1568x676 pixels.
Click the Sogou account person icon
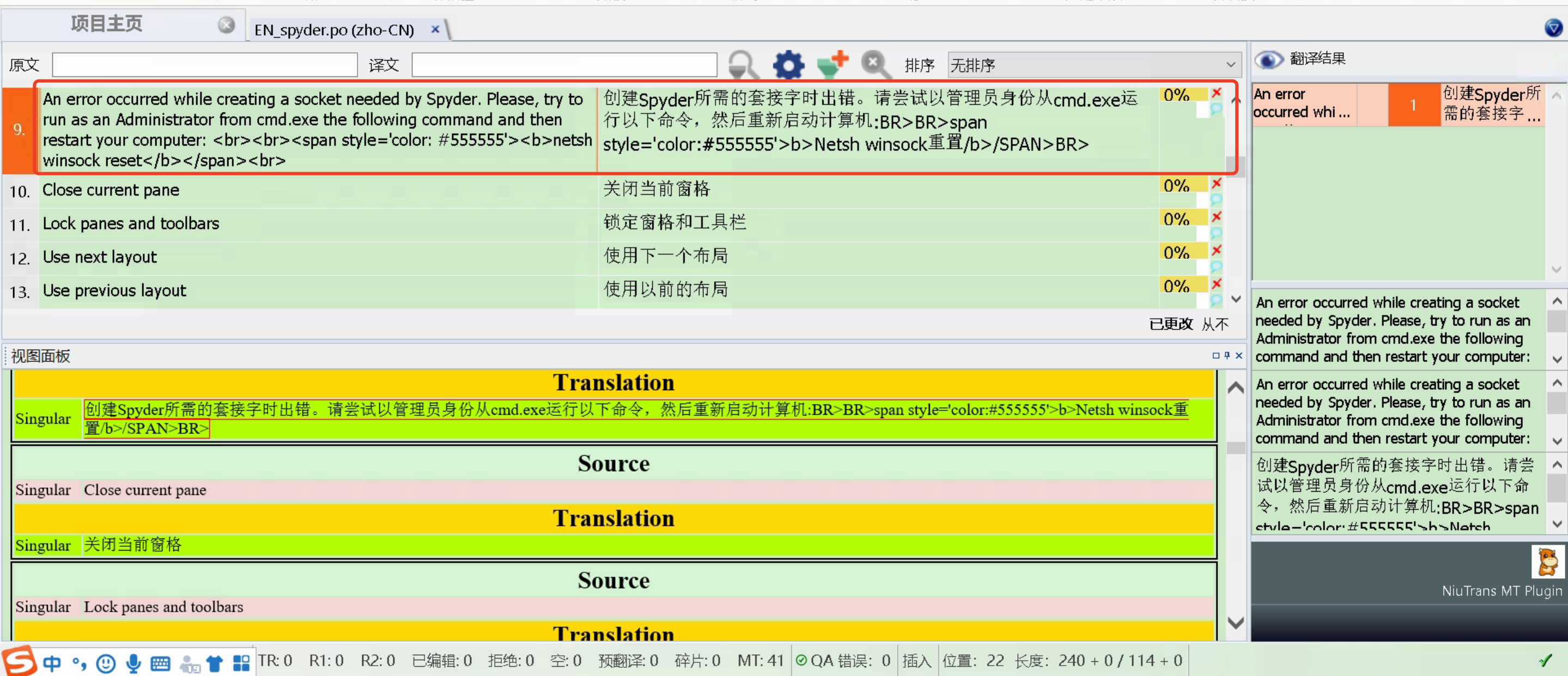pyautogui.click(x=190, y=664)
